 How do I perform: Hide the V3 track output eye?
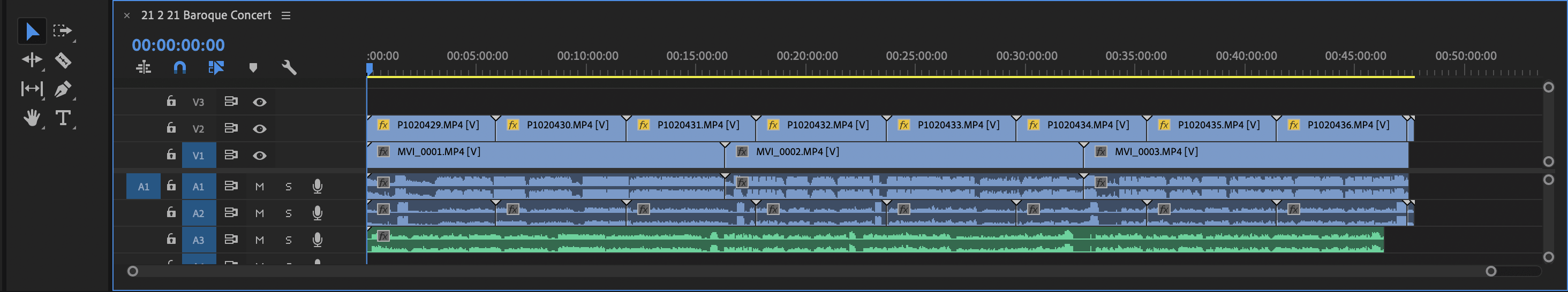[x=259, y=102]
